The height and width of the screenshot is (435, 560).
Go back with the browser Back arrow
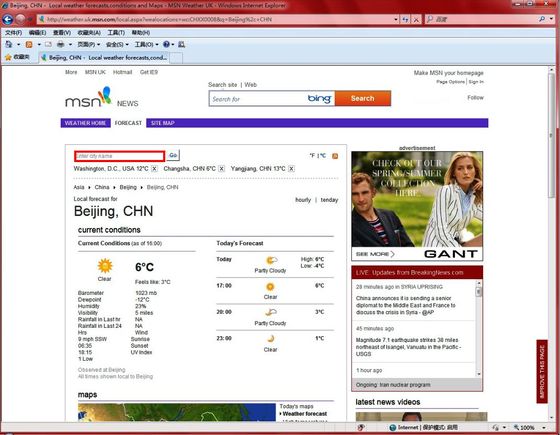click(x=8, y=19)
